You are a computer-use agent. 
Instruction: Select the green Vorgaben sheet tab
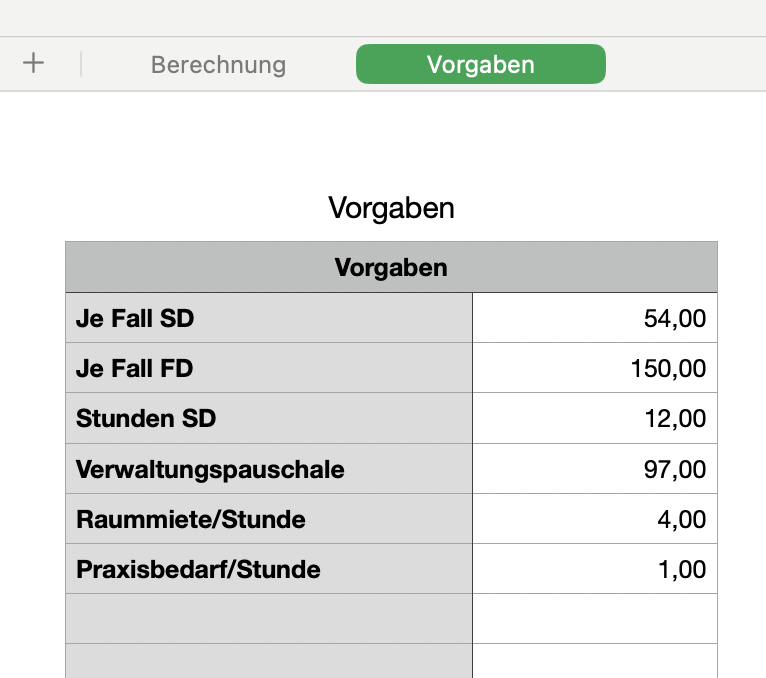click(480, 65)
